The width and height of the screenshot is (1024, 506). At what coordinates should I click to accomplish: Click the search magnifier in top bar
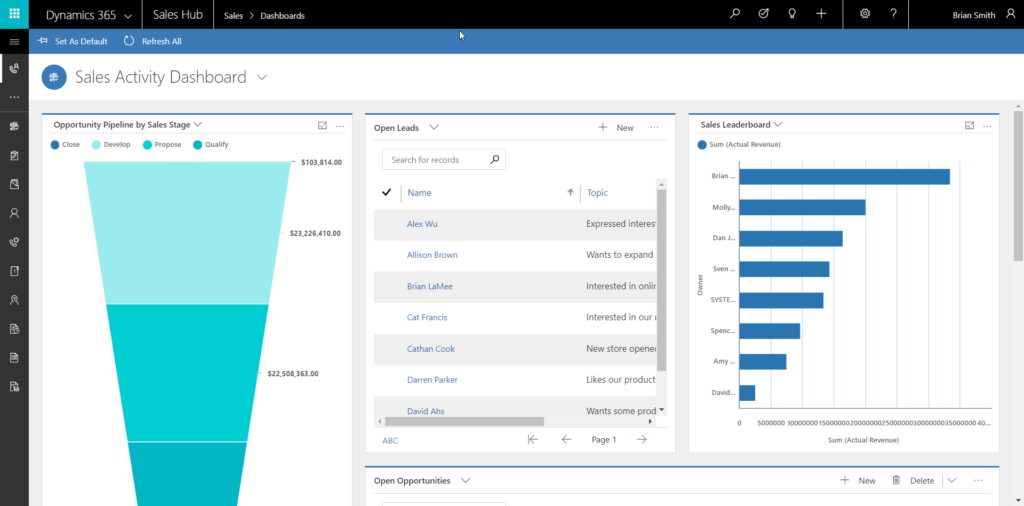[x=735, y=14]
